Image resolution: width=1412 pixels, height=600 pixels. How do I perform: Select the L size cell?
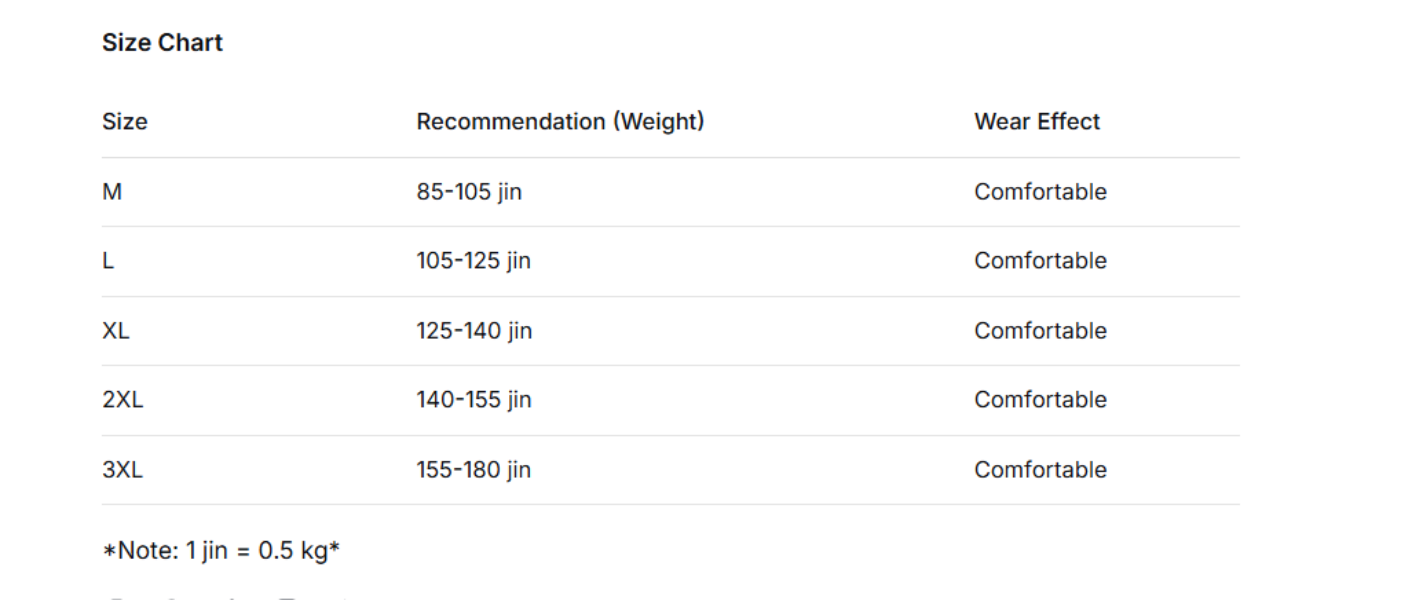108,261
